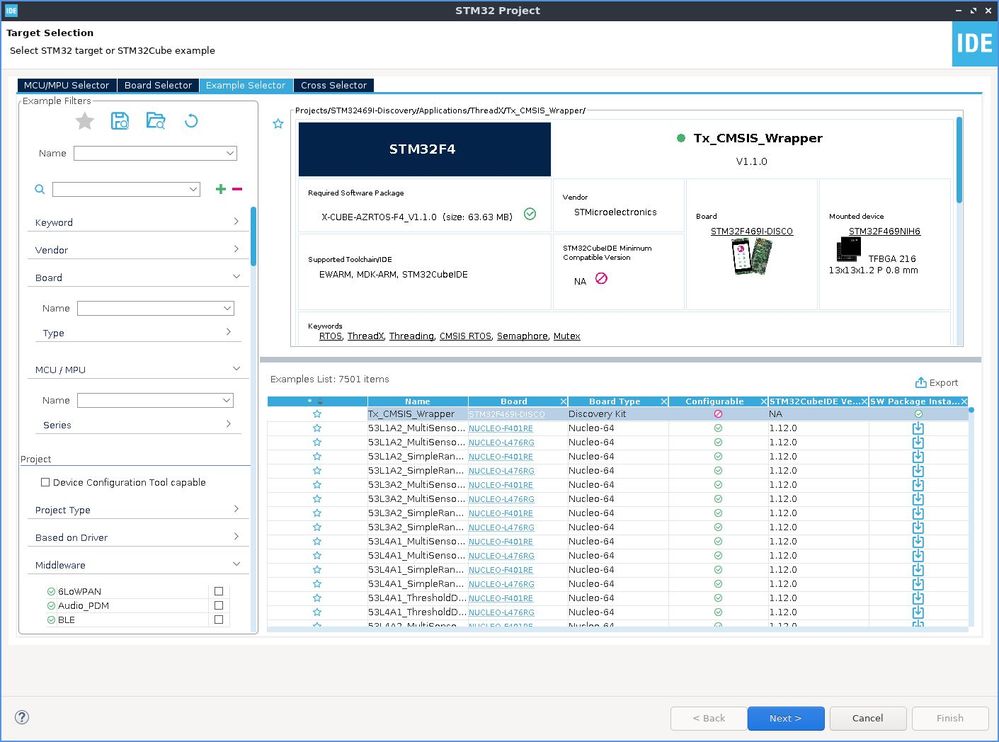Screen dimensions: 999x742
Task: Click the filters panel vertical scrollbar
Action: [253, 236]
